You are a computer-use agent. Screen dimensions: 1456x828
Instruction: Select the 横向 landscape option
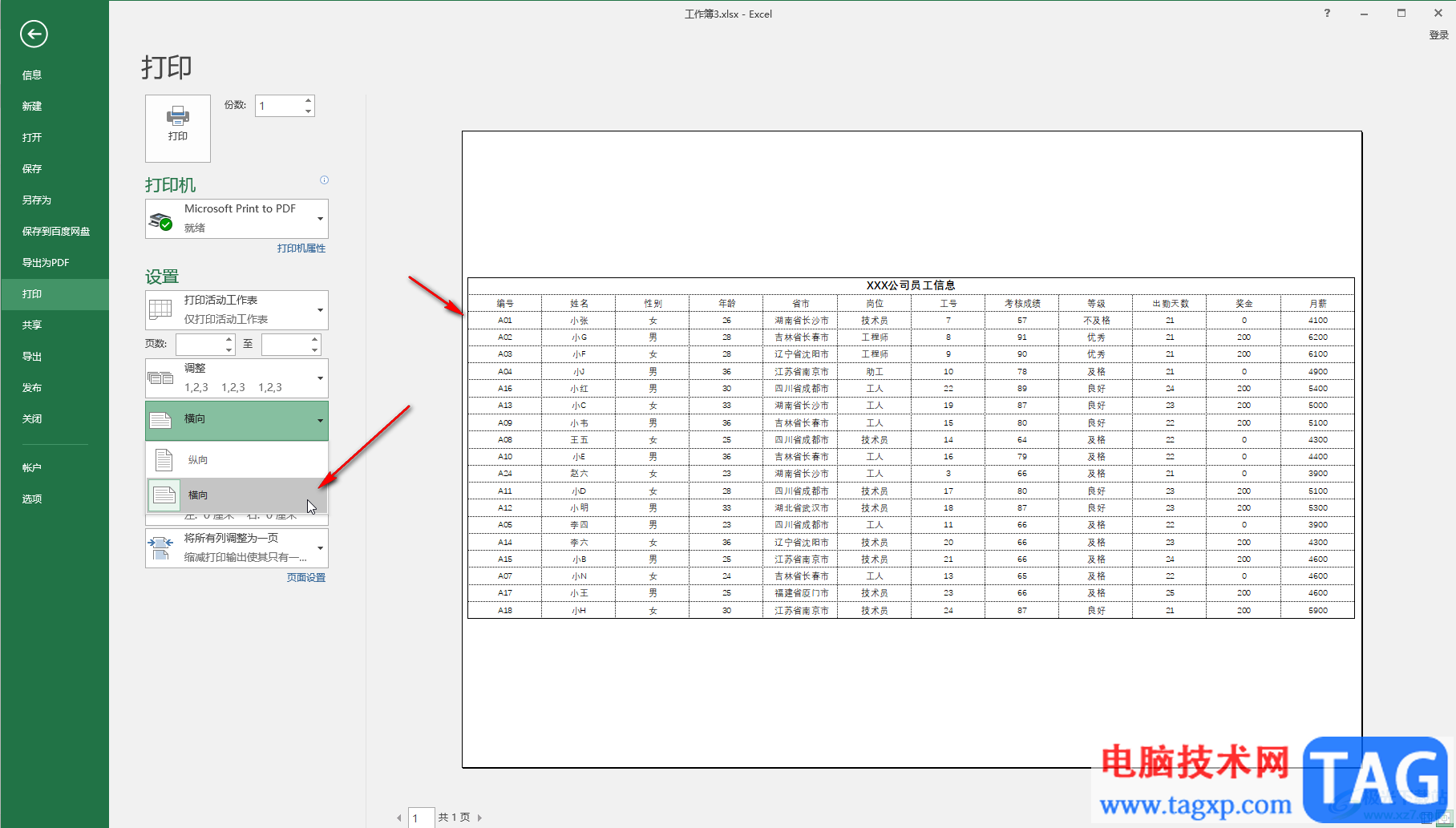[237, 495]
